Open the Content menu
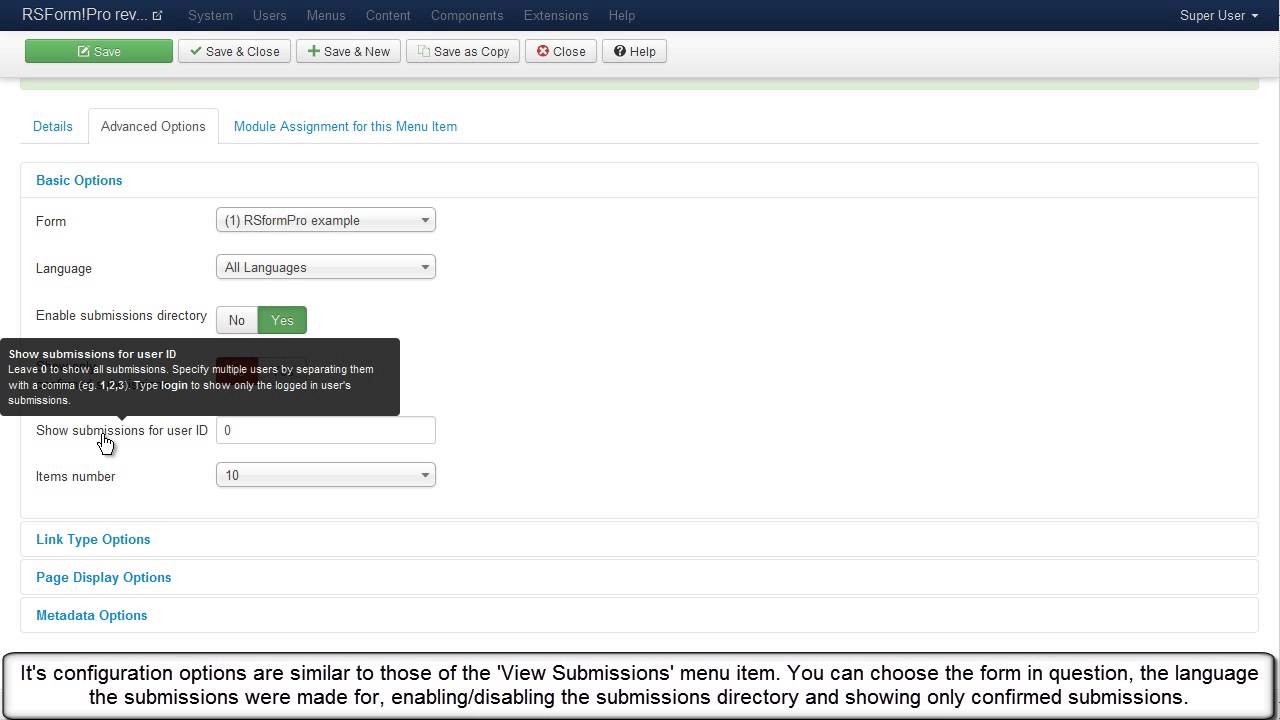 pyautogui.click(x=388, y=15)
